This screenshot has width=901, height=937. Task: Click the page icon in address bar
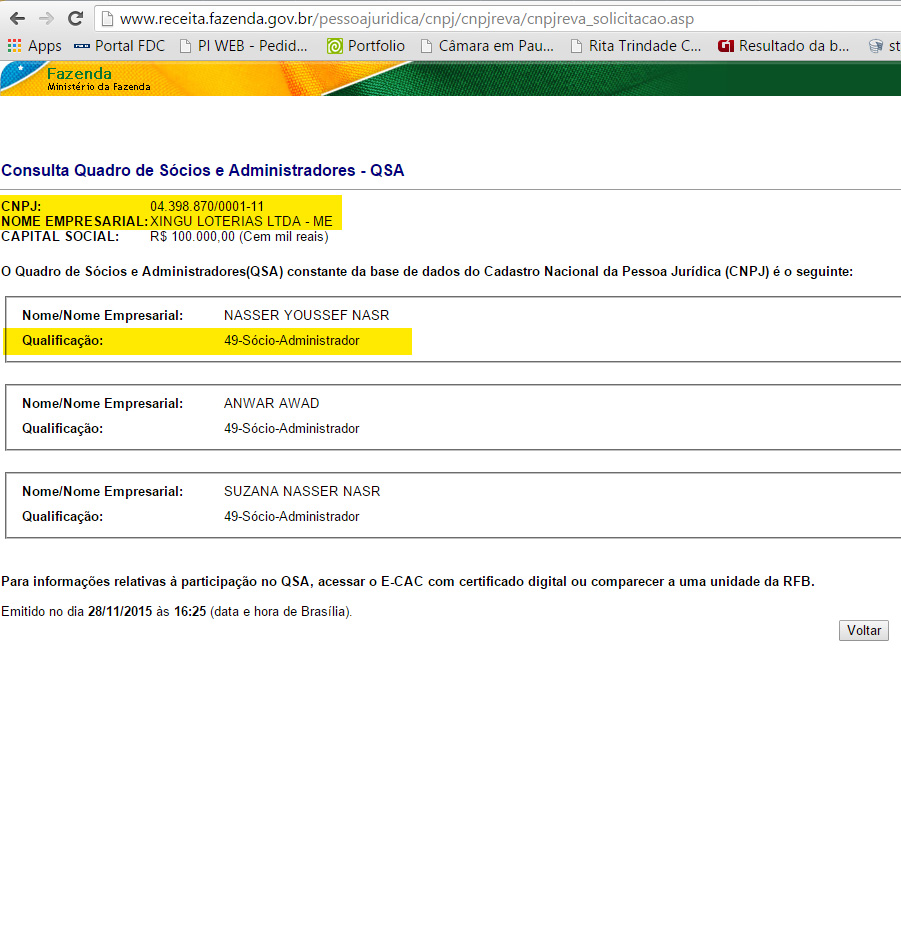(105, 19)
